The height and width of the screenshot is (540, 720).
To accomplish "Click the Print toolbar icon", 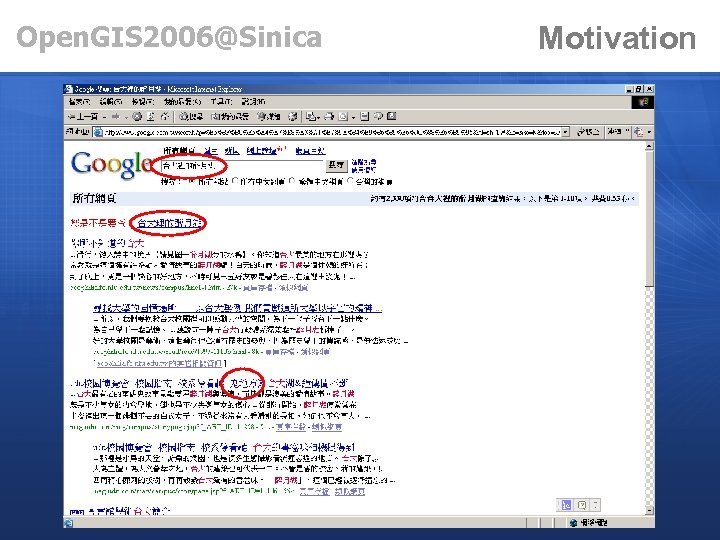I will (329, 117).
